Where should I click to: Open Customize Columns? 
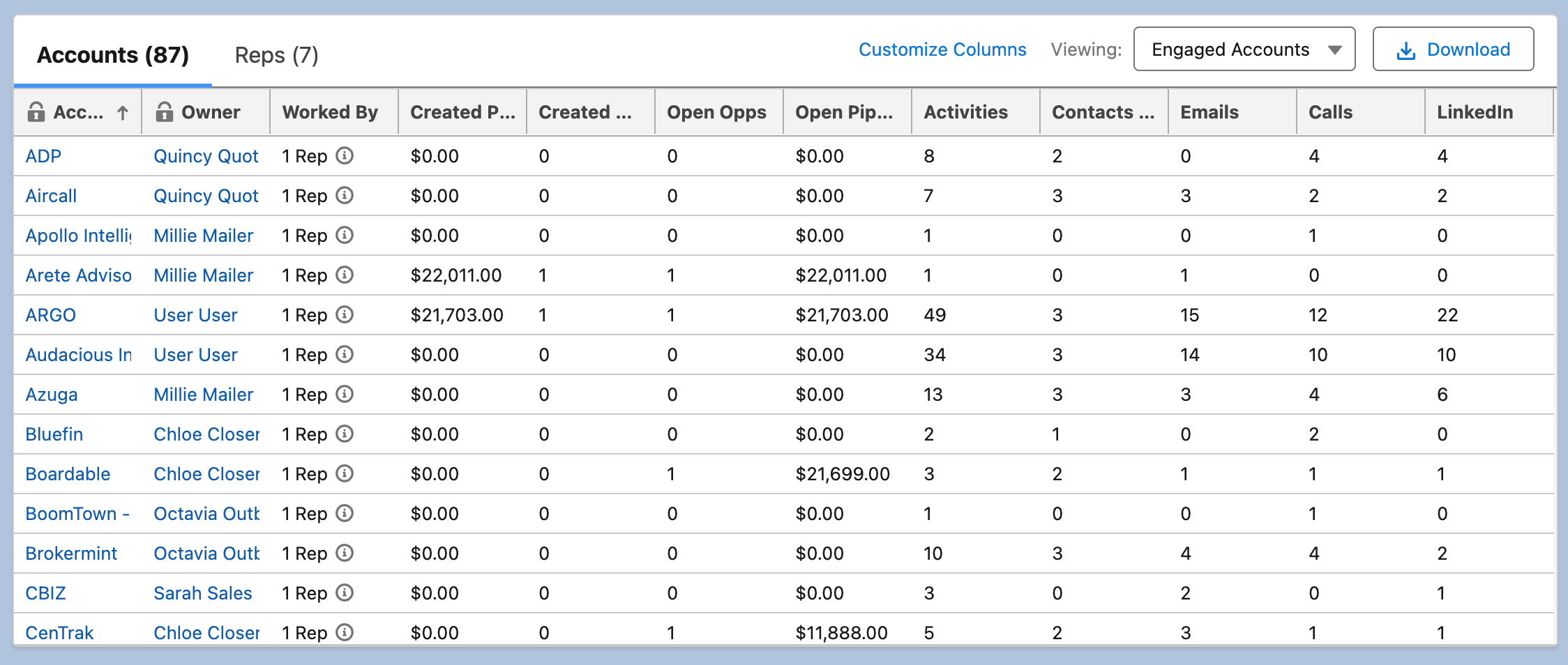click(942, 49)
